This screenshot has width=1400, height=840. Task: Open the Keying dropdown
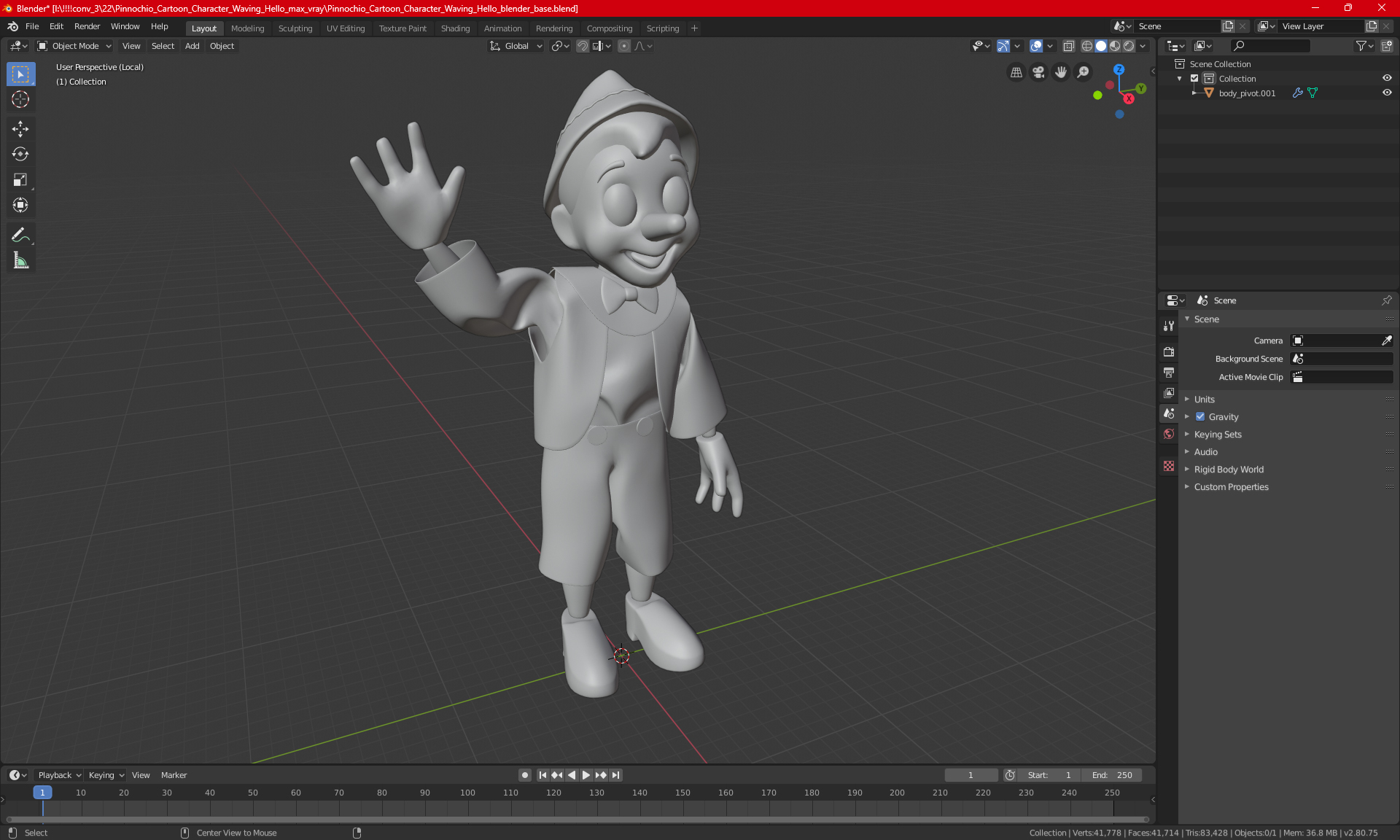coord(106,775)
